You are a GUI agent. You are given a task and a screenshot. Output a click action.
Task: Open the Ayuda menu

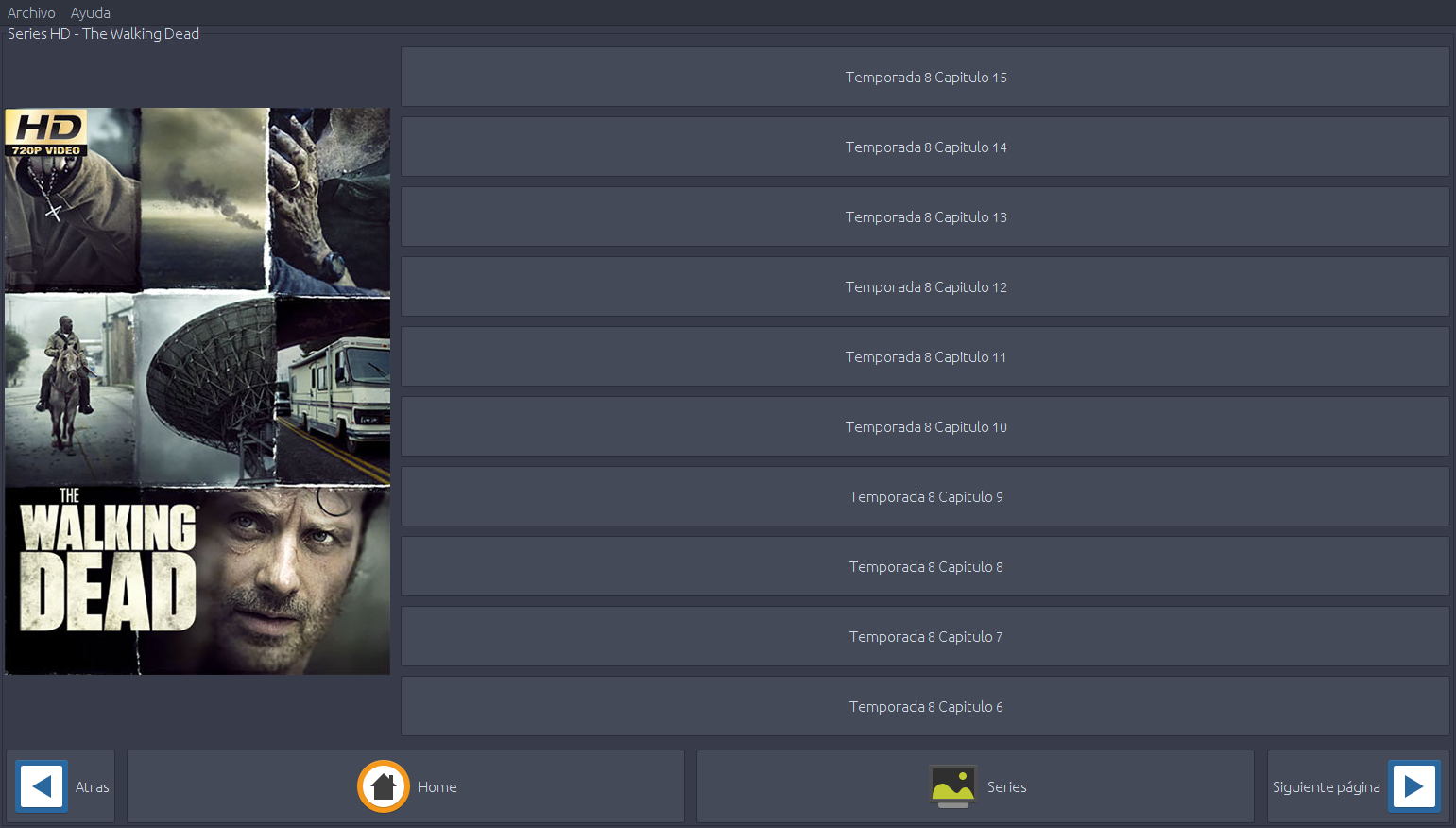pyautogui.click(x=91, y=12)
